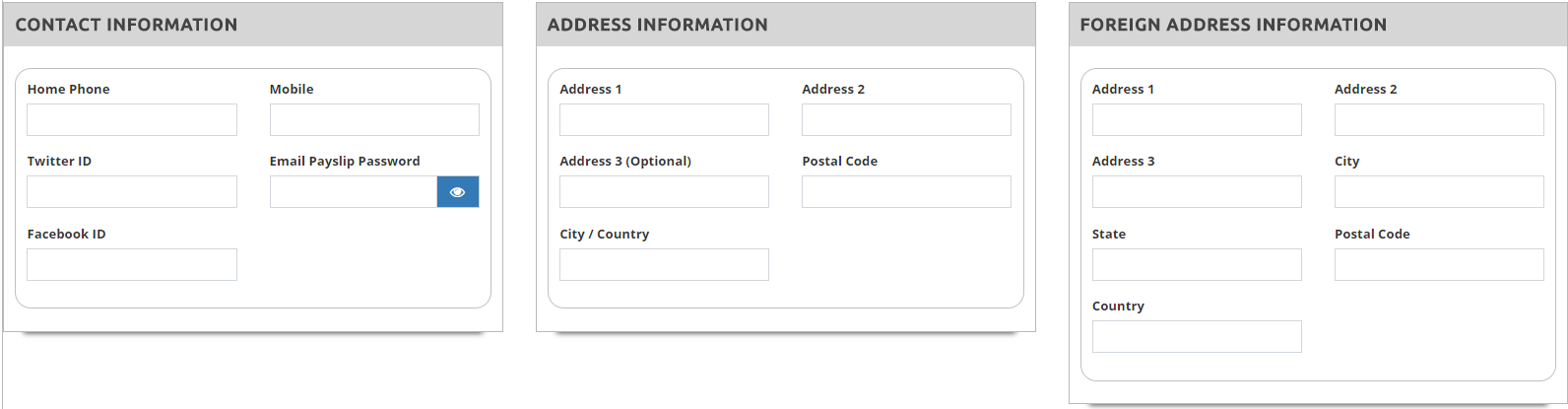Click the Foreign Address Information header
This screenshot has width=1568, height=409.
click(1318, 25)
